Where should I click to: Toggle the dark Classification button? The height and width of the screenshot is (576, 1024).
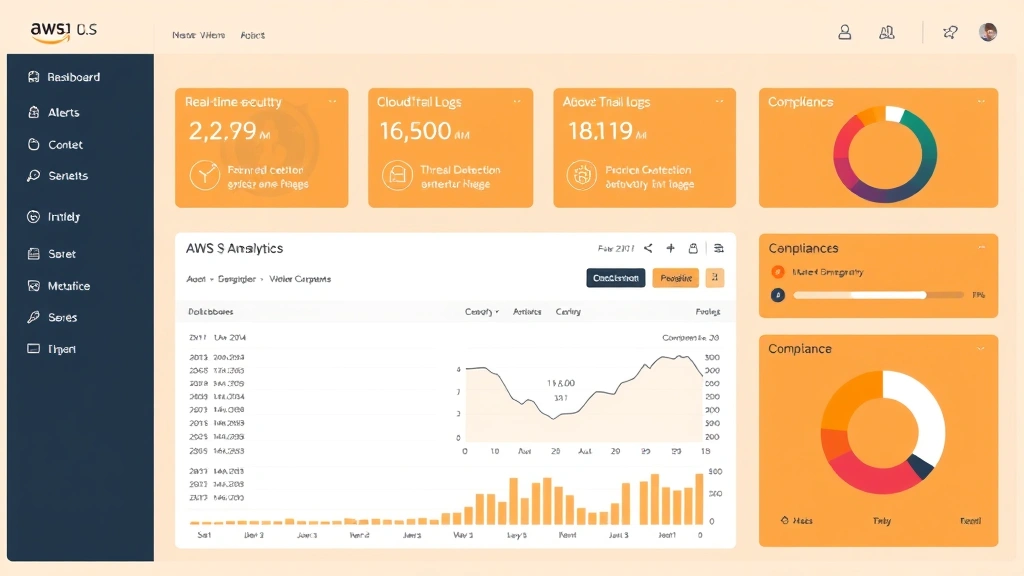[614, 277]
